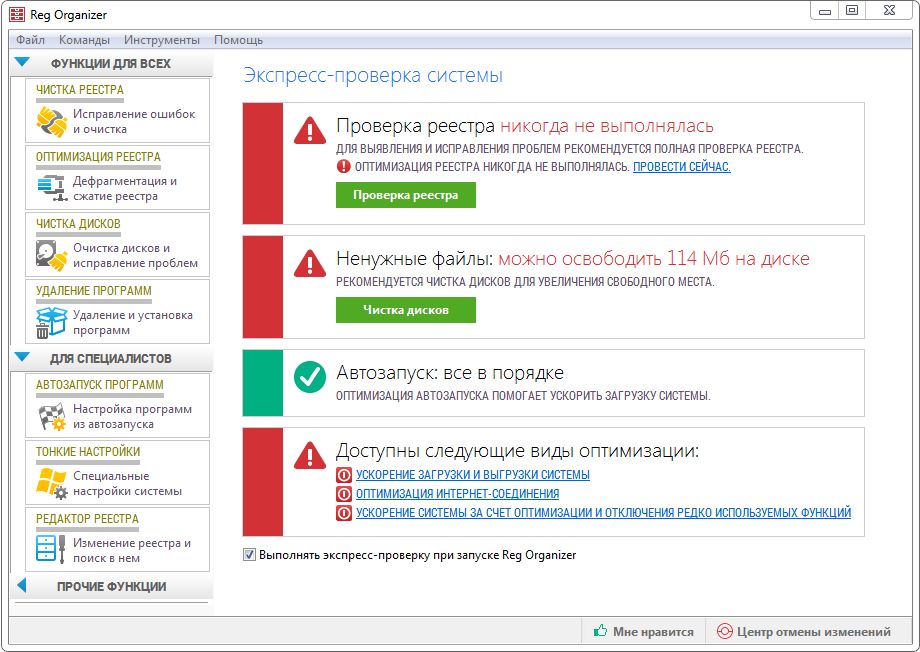The image size is (920, 652).
Task: Select the АВТОЗАПУСК ПРОГРАММ heading
Action: tap(100, 385)
